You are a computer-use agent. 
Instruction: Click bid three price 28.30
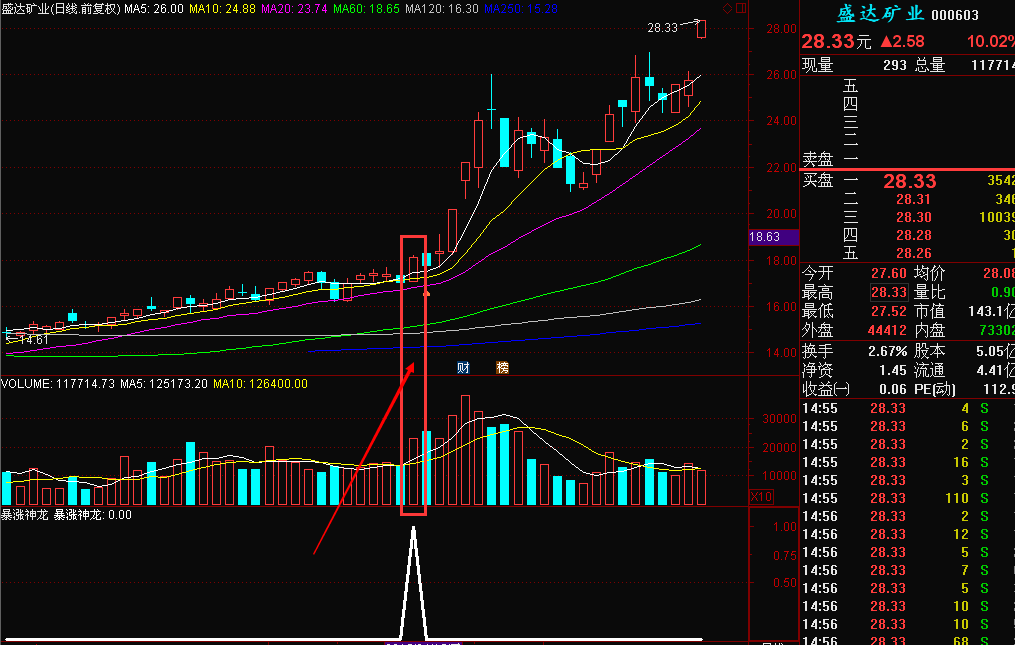click(x=913, y=218)
